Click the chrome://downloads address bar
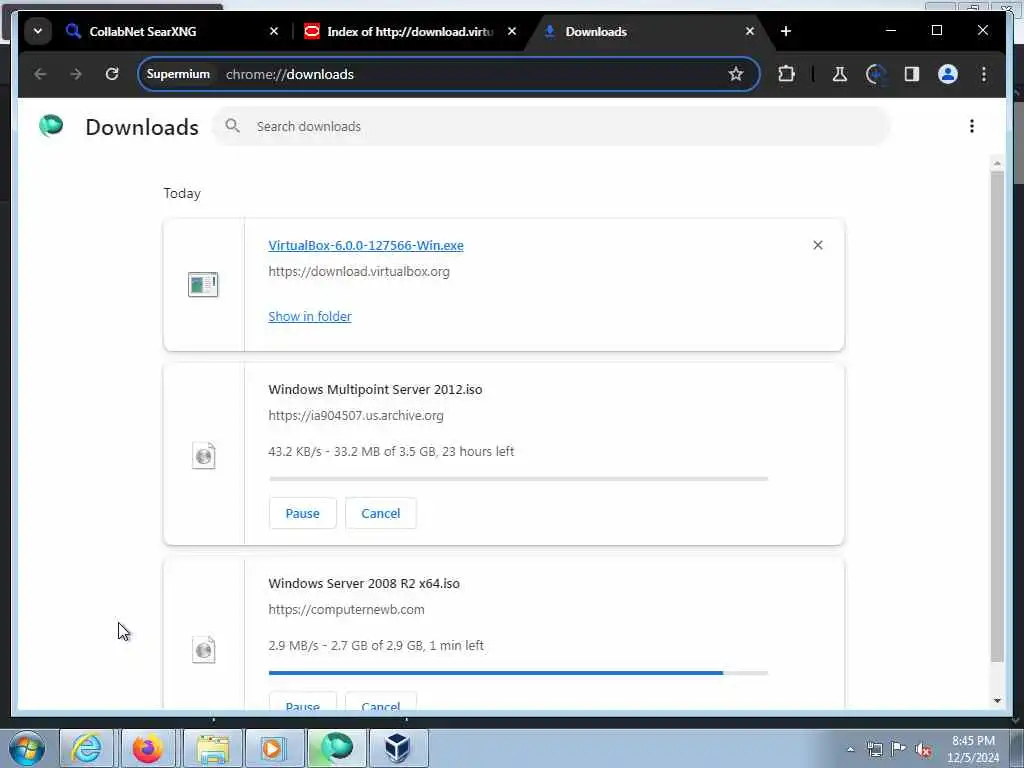 tap(449, 74)
